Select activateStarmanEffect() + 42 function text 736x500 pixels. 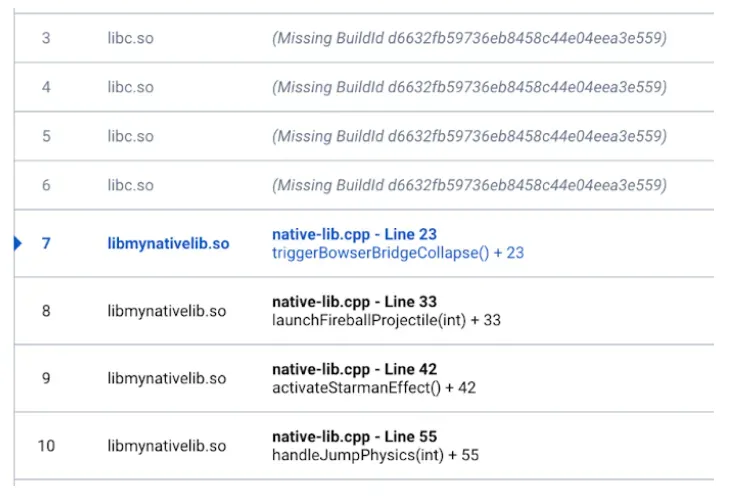373,388
